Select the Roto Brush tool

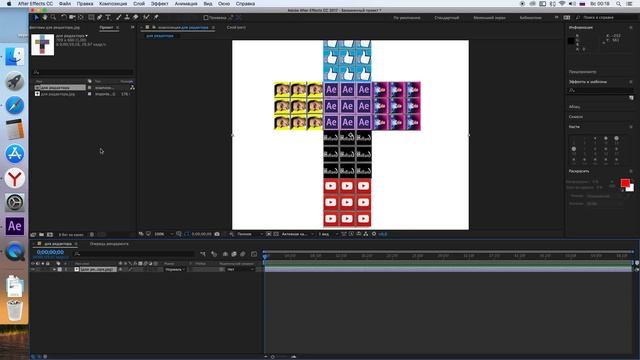tap(146, 18)
